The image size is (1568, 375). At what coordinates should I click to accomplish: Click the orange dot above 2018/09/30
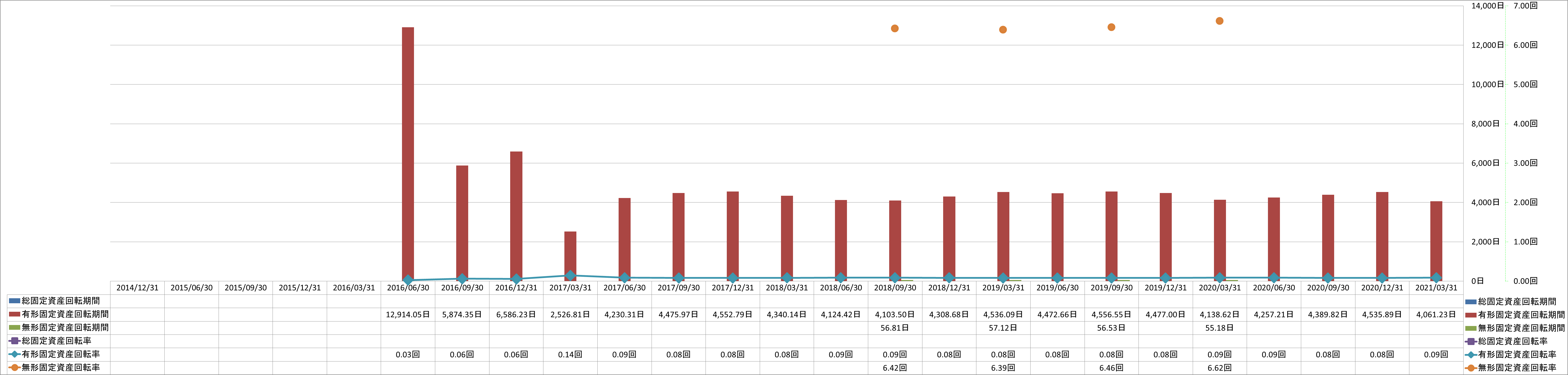(895, 28)
